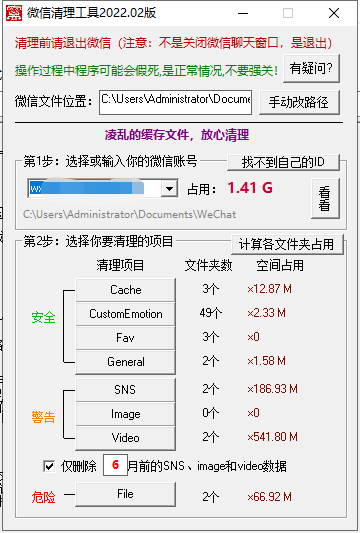Click the 文件夹数 column header
360x533 pixels.
(x=208, y=265)
